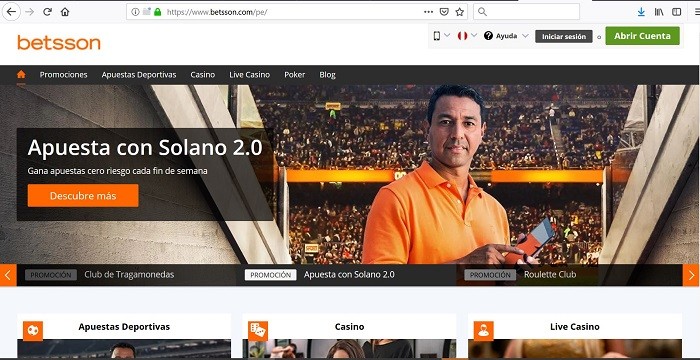Viewport: 700px width, 360px height.
Task: Click the orange home icon in navigation
Action: (21, 74)
